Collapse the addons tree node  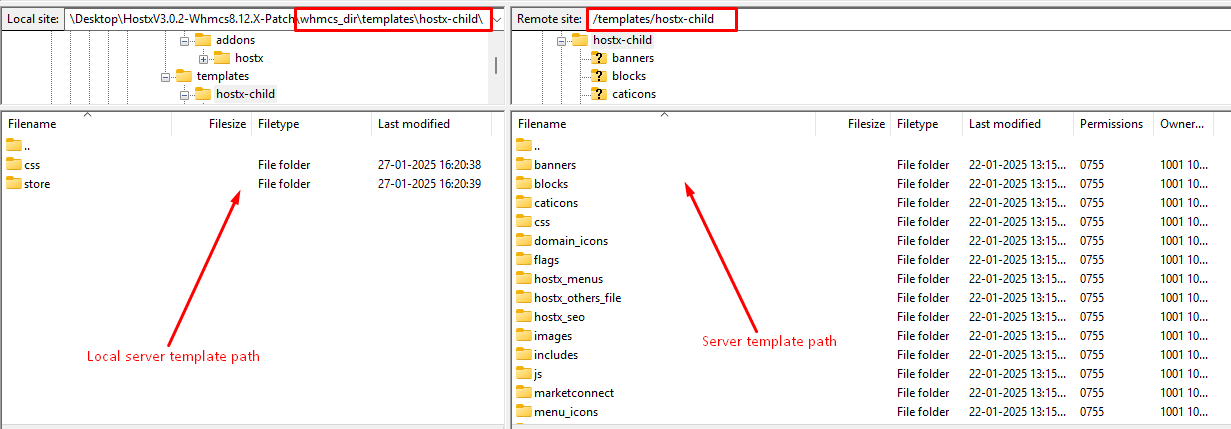(x=185, y=40)
